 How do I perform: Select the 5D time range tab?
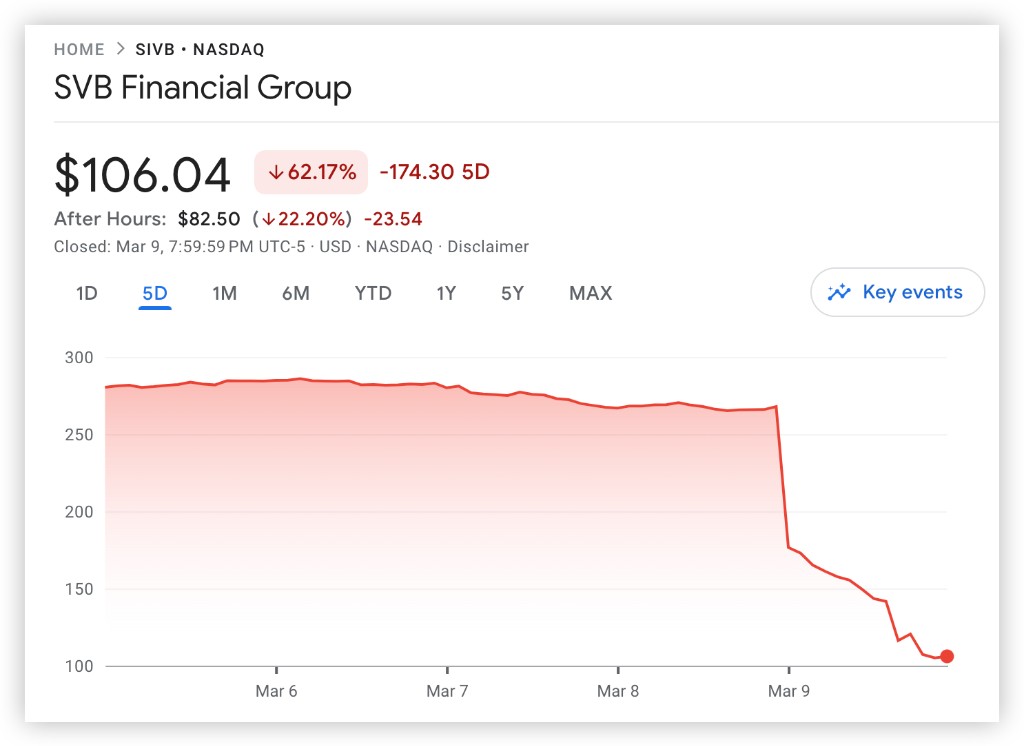click(x=155, y=294)
